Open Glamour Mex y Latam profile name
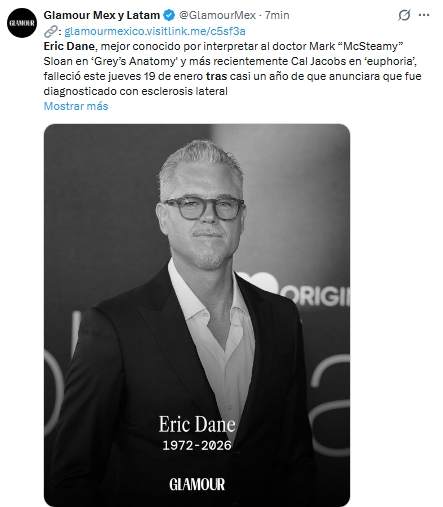The image size is (443, 507). pos(102,15)
